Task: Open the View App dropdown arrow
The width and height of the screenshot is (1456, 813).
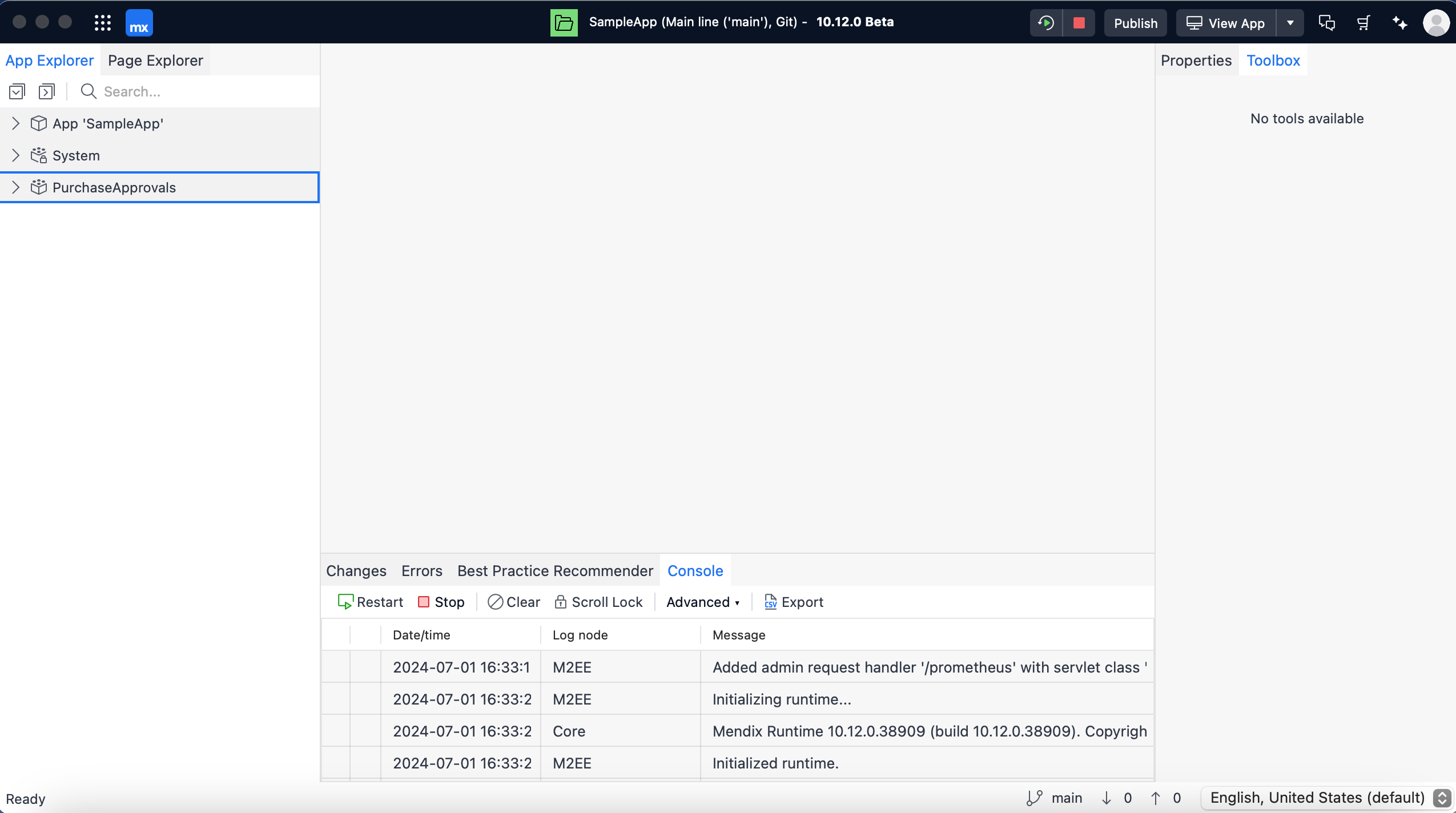Action: pyautogui.click(x=1290, y=23)
